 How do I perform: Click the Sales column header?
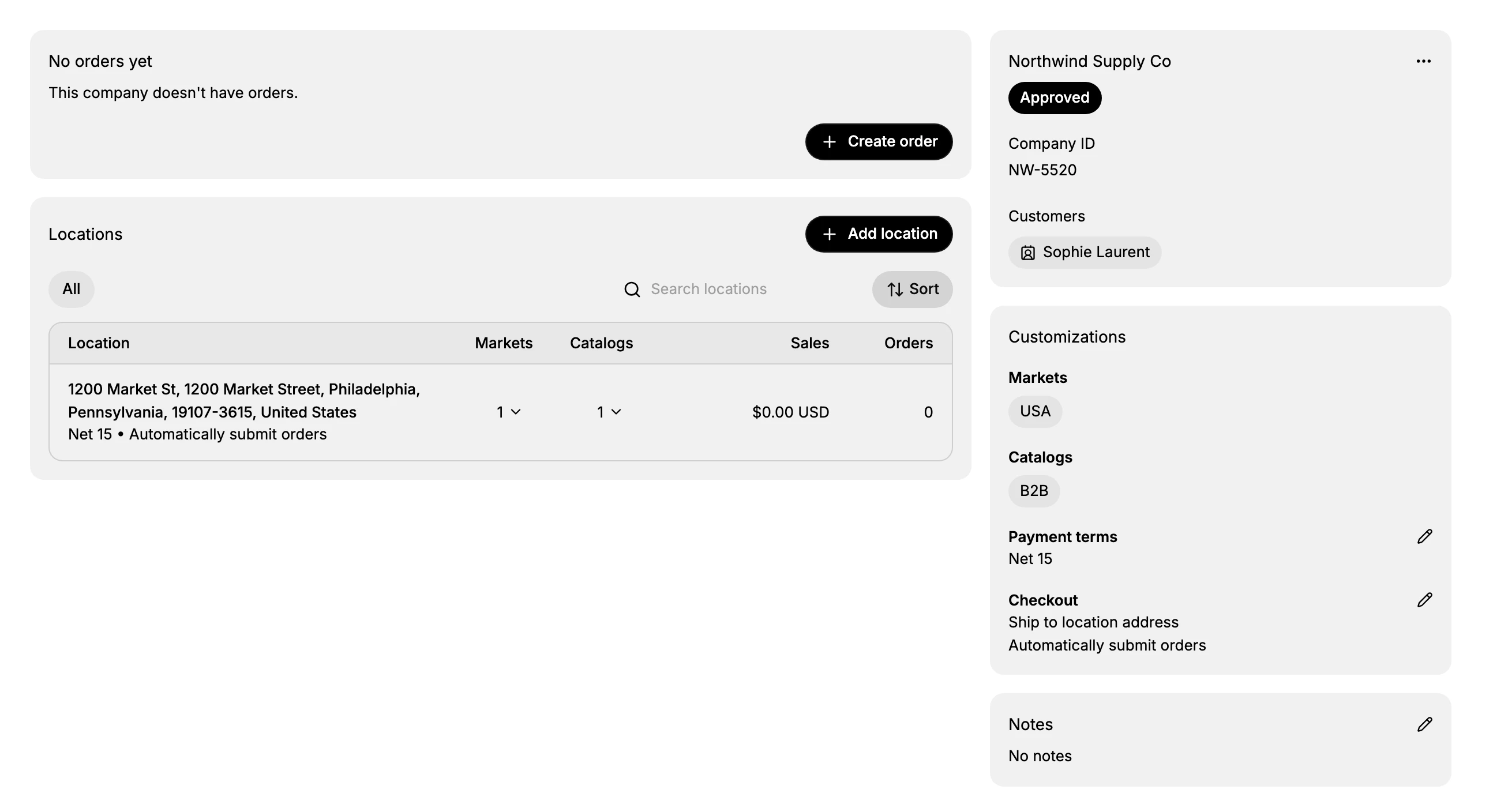(810, 343)
